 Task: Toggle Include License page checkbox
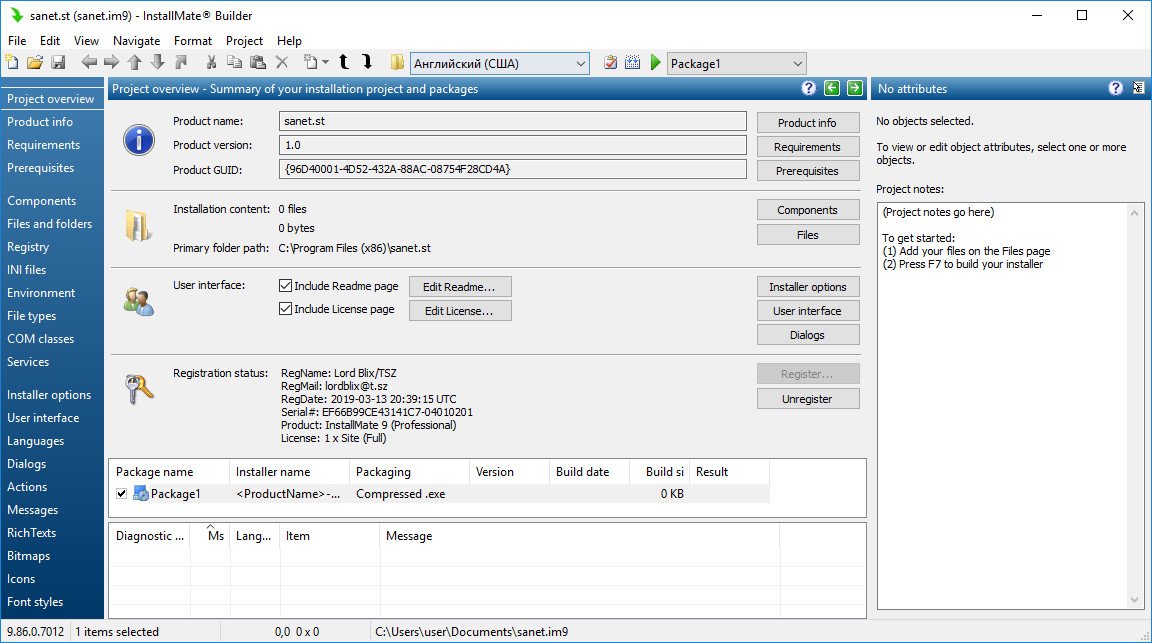[x=286, y=309]
